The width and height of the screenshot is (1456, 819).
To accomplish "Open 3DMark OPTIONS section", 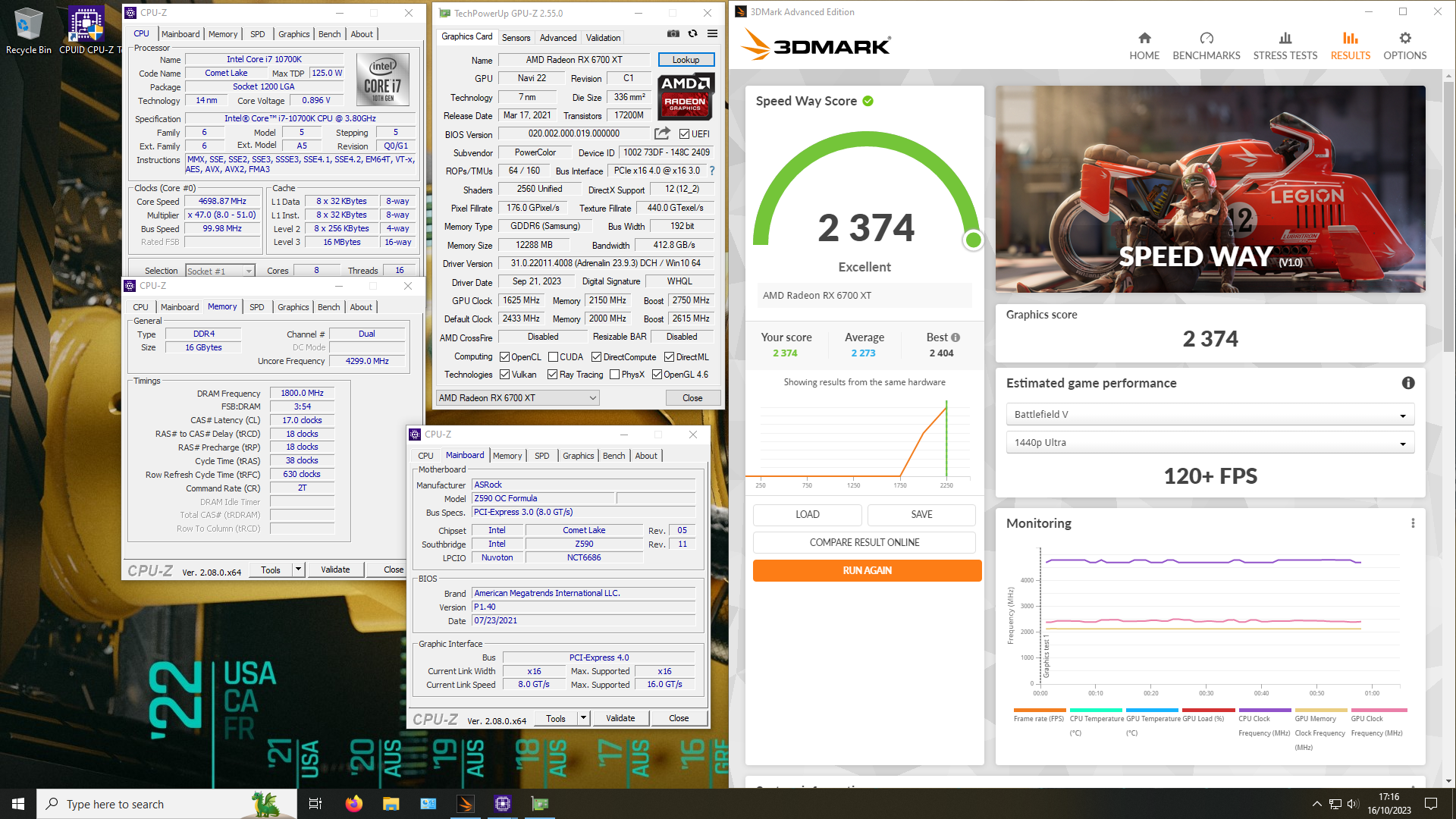I will (1405, 46).
